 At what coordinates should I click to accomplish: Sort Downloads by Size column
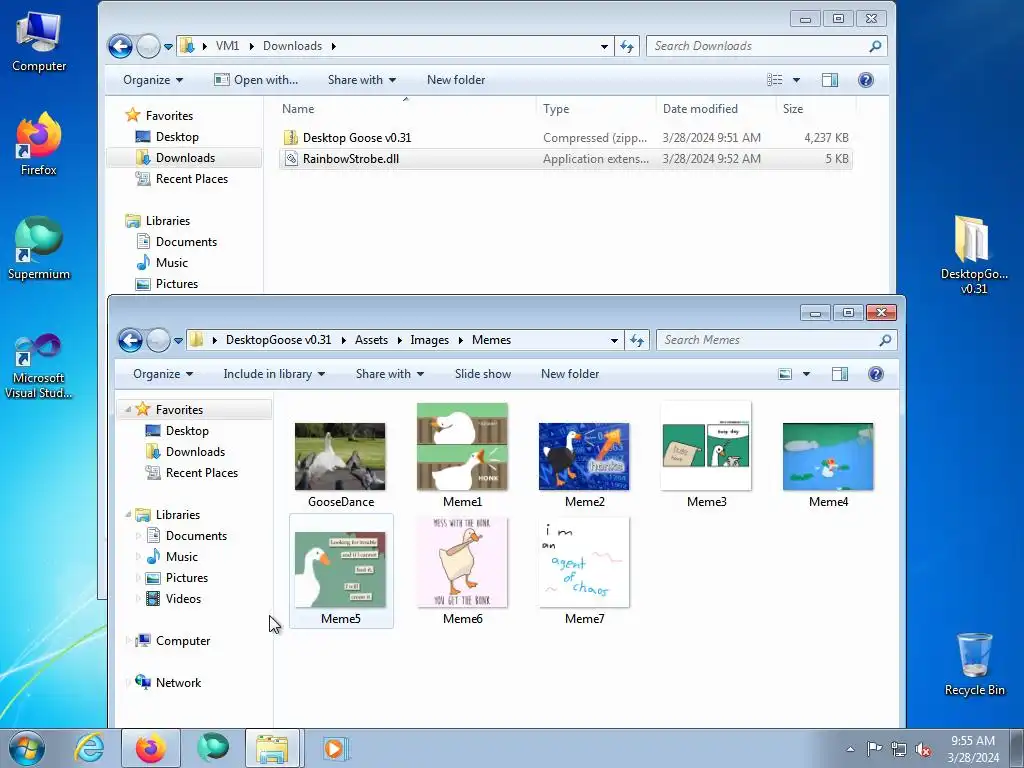[816, 109]
